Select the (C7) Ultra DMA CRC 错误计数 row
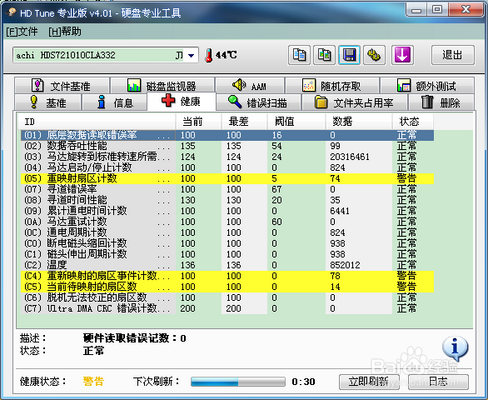Screen dimensions: 488x400 (x=227, y=308)
